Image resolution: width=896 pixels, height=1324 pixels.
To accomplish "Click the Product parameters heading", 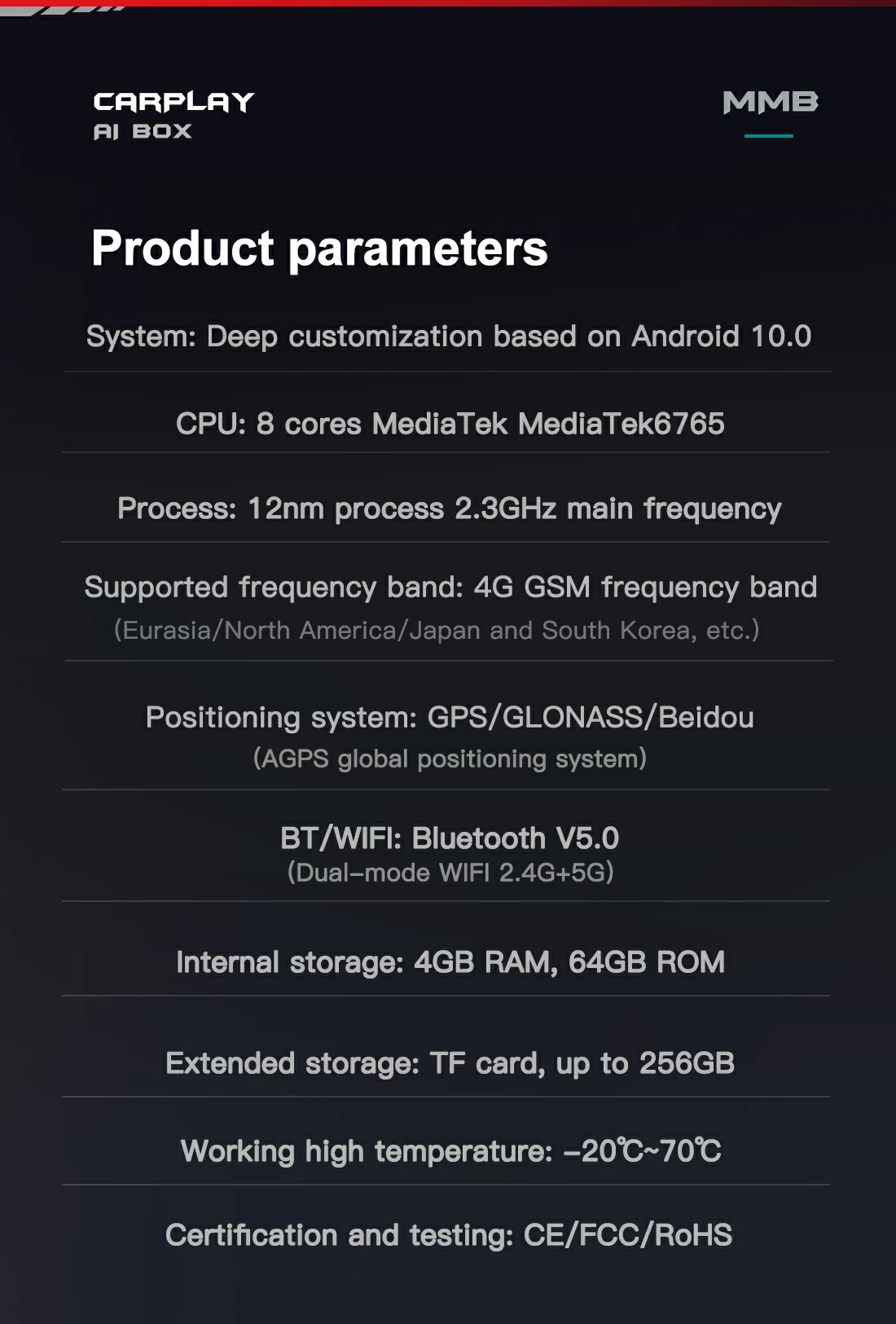I will click(319, 248).
